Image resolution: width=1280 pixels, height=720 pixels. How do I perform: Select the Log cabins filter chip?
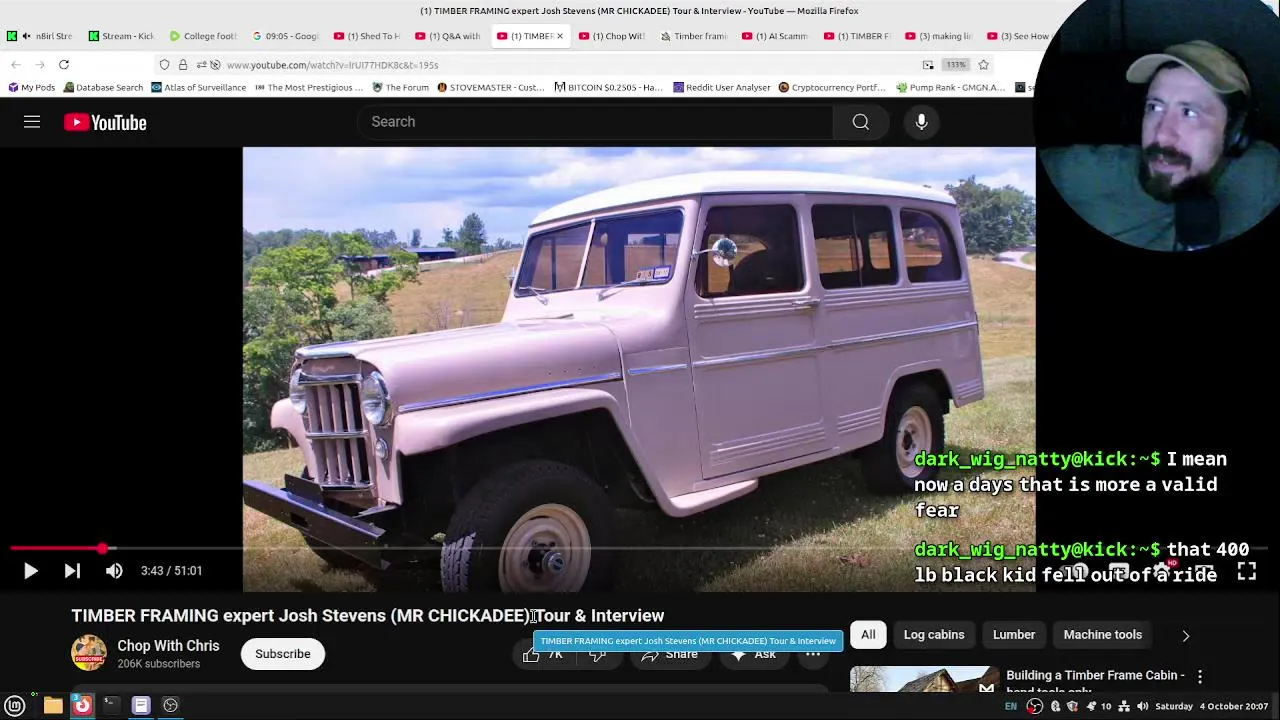click(934, 635)
